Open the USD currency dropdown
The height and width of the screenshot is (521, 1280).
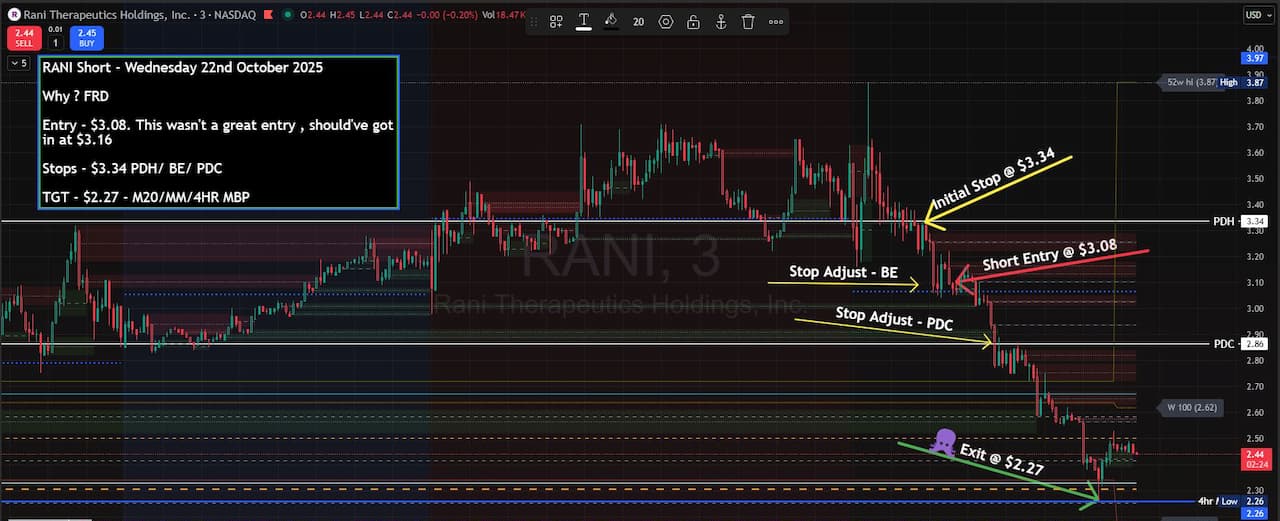click(1255, 14)
